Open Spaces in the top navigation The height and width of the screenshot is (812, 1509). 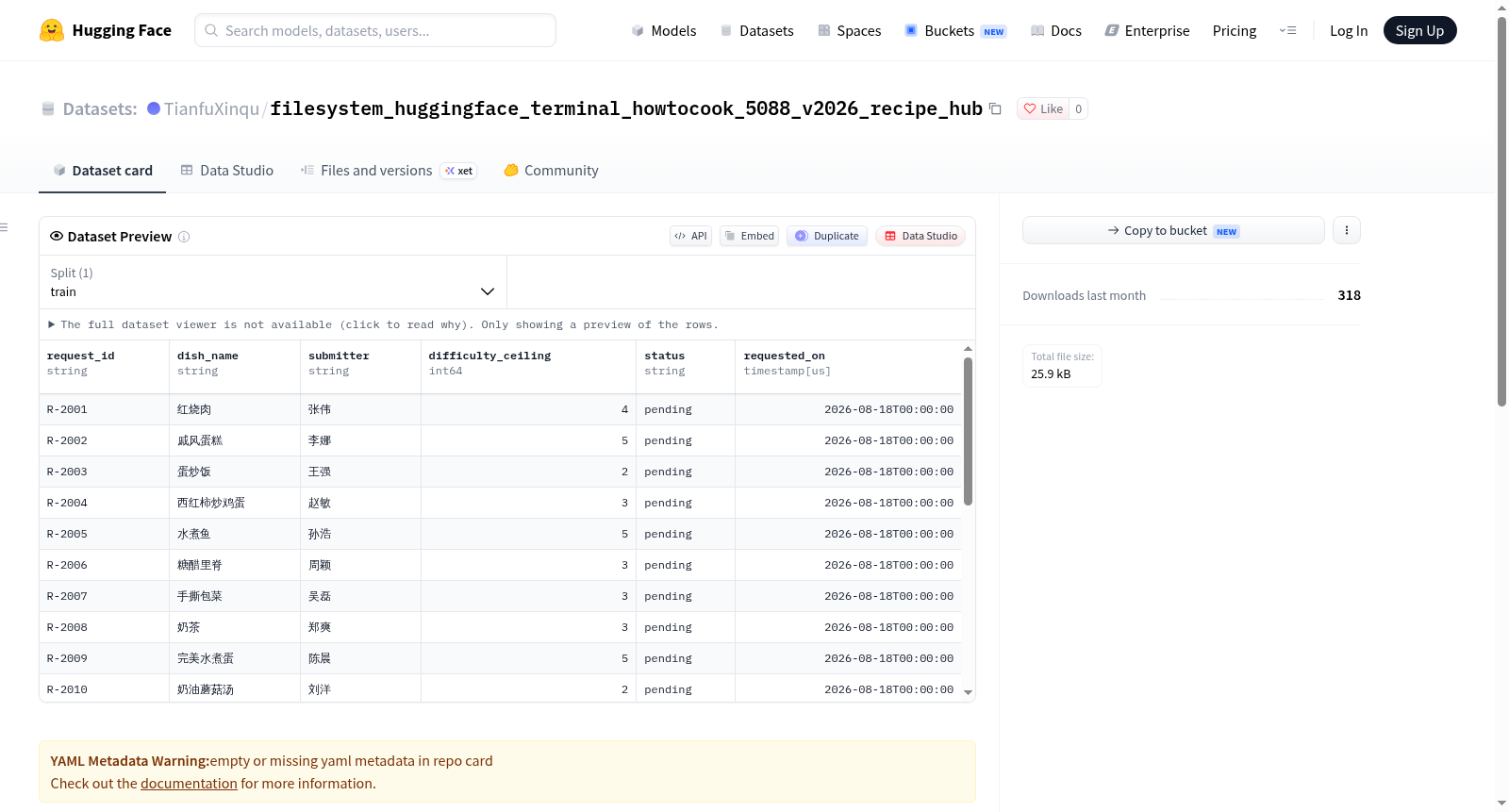point(849,30)
